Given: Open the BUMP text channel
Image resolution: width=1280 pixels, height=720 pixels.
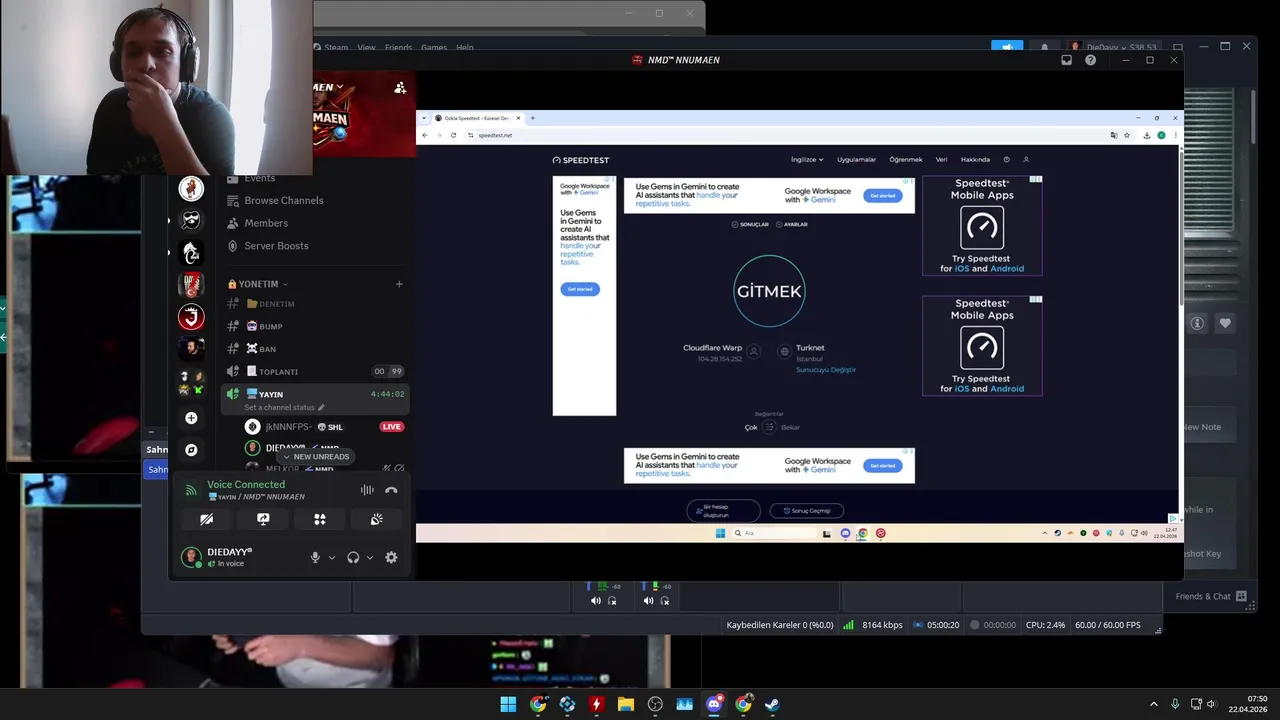Looking at the screenshot, I should 315,326.
